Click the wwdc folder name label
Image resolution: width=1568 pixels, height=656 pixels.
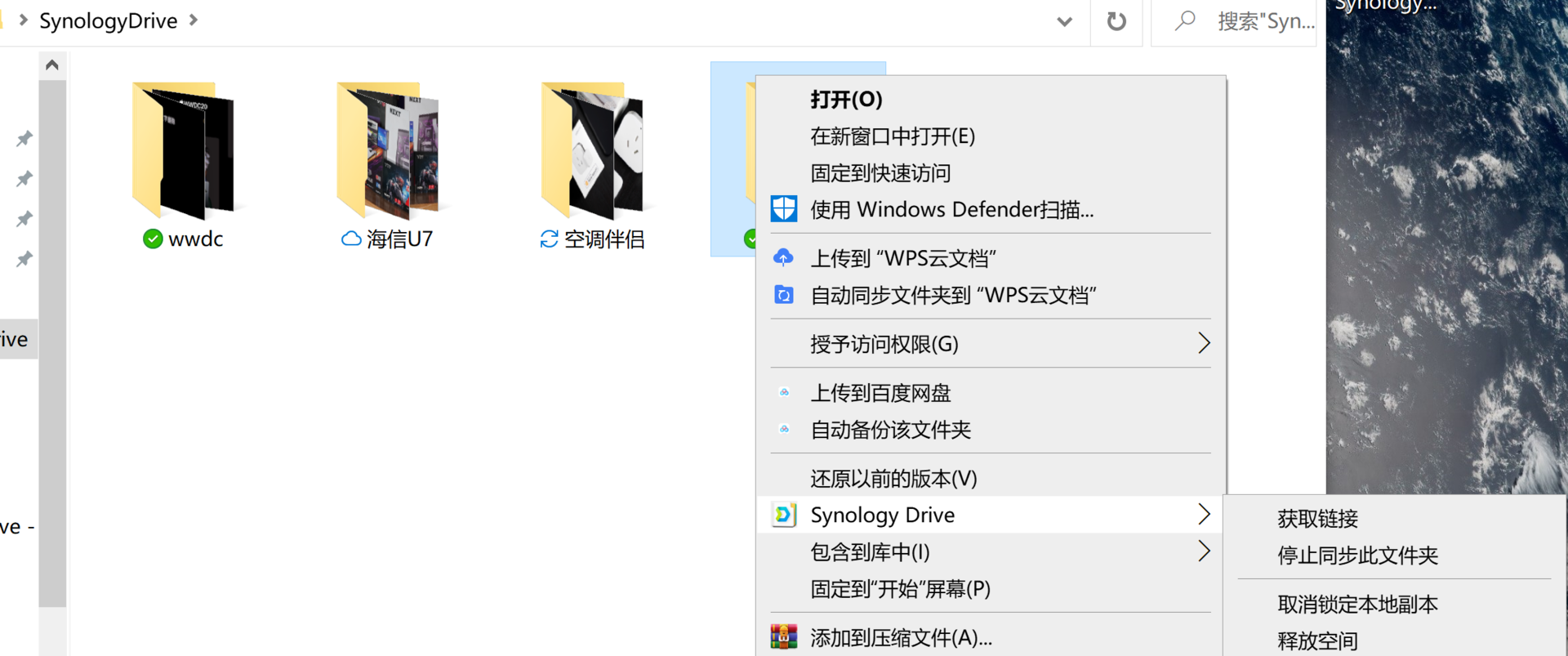point(196,239)
